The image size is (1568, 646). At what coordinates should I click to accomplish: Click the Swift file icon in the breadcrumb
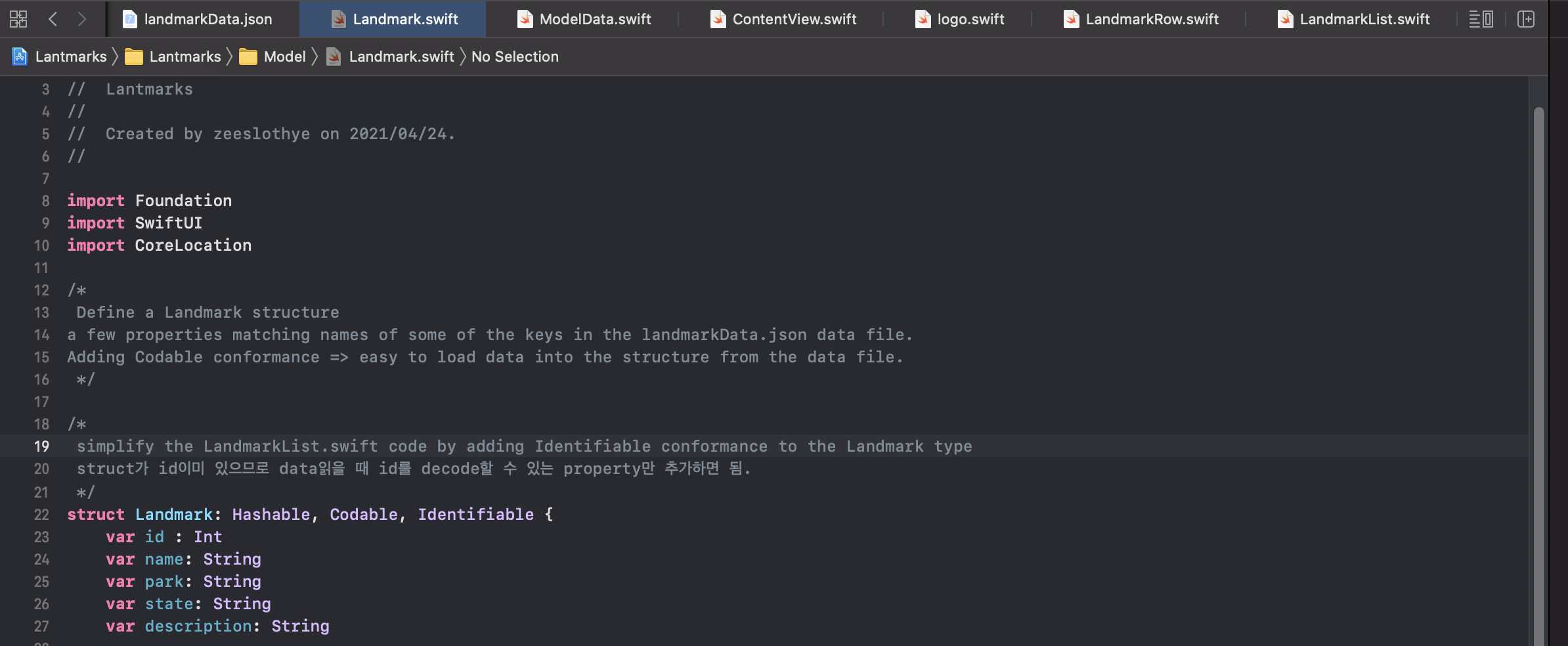[x=334, y=57]
